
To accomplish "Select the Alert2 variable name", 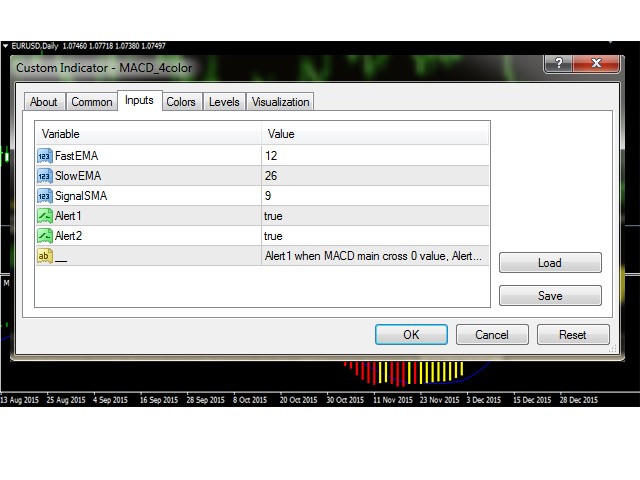I will coord(69,236).
